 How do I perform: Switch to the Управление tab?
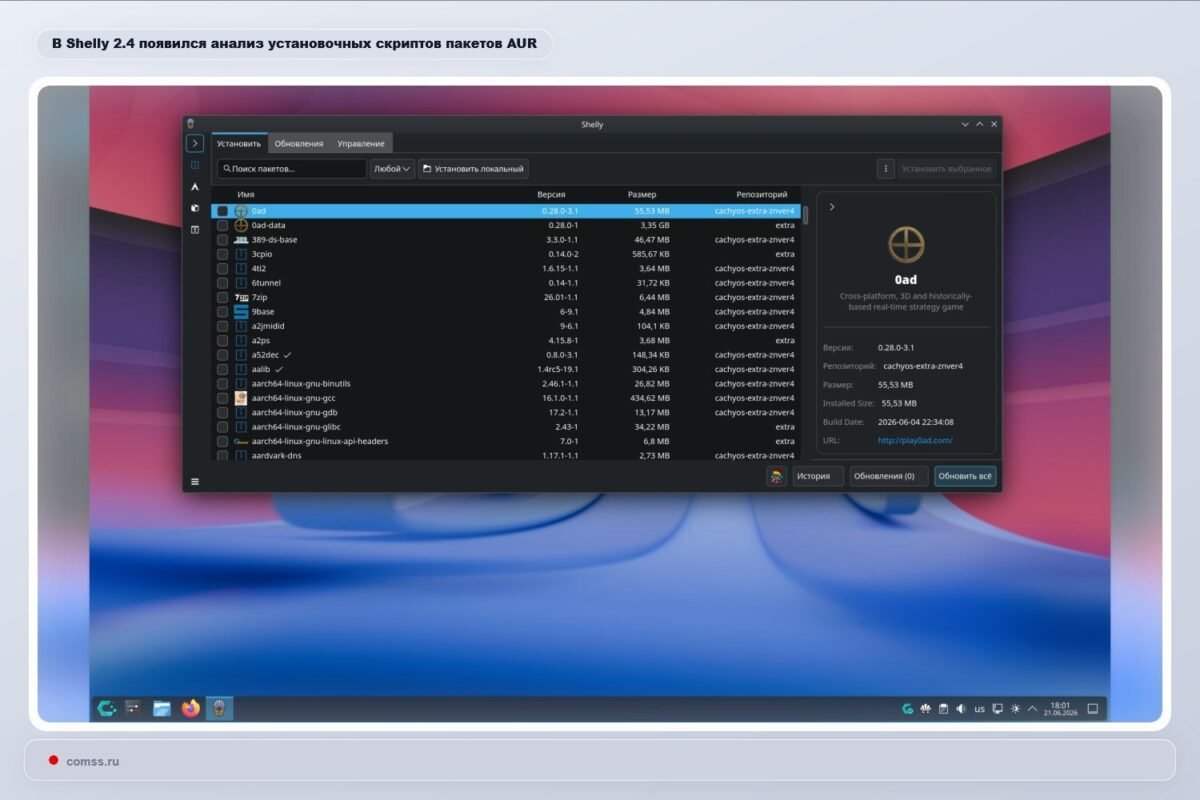click(x=361, y=143)
